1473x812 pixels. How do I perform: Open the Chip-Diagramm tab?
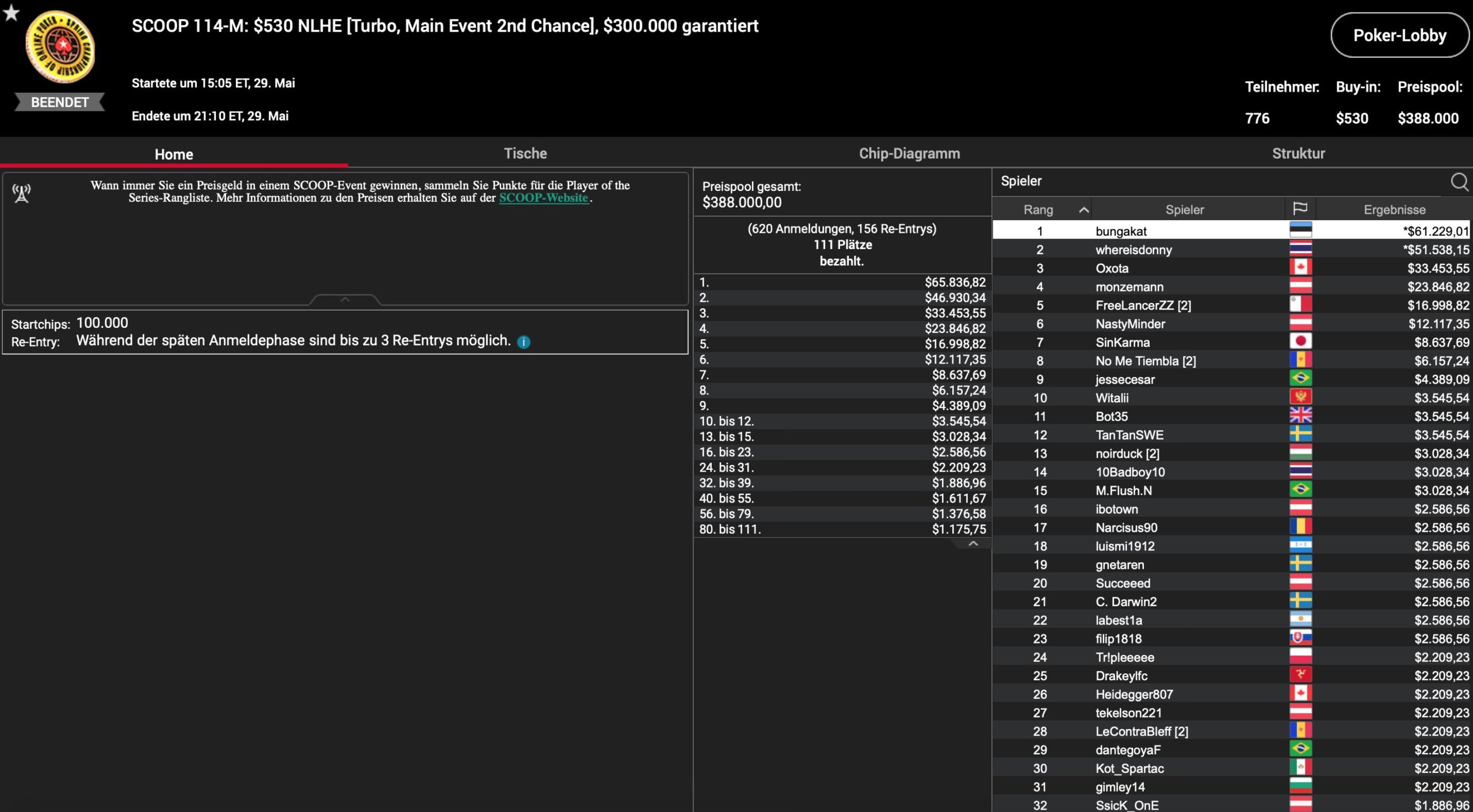pos(909,154)
